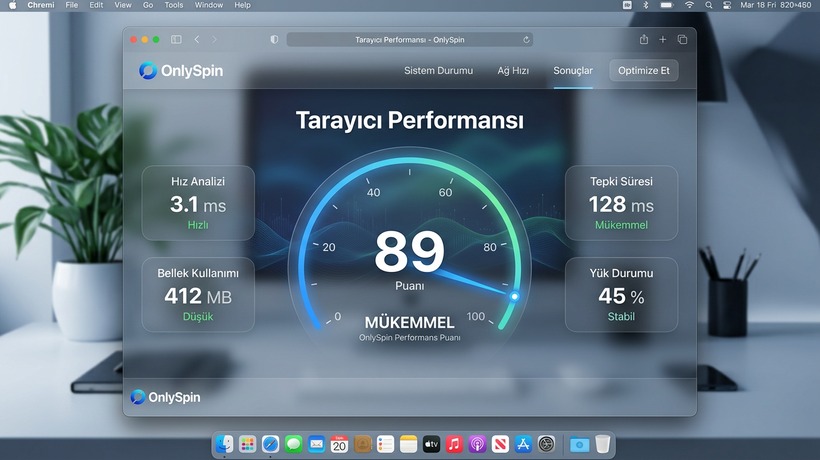Click the address bar showing Tarayıcı Performansı
820x460 pixels.
tap(409, 40)
